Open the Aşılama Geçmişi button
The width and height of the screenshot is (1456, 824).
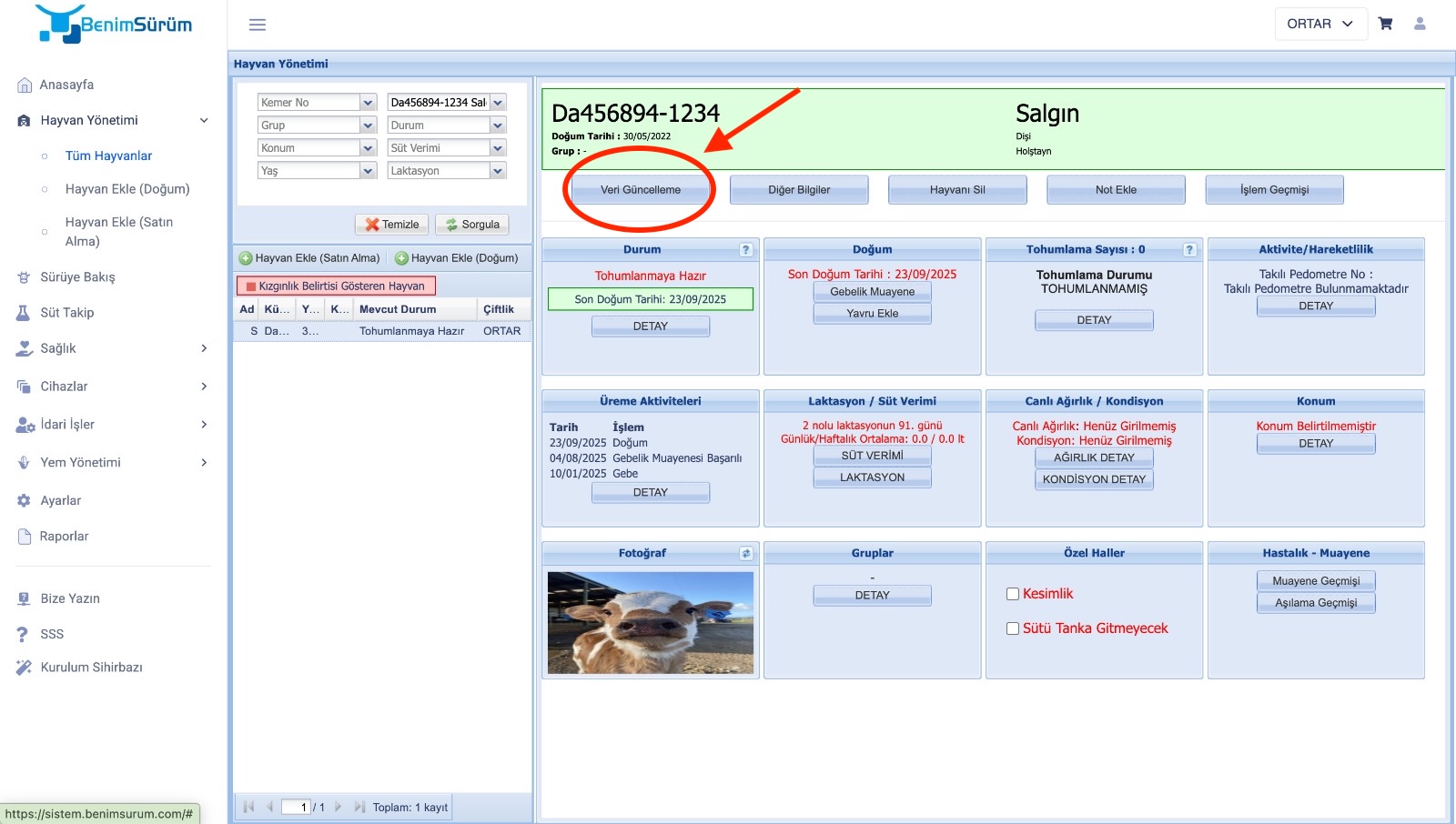[x=1316, y=603]
